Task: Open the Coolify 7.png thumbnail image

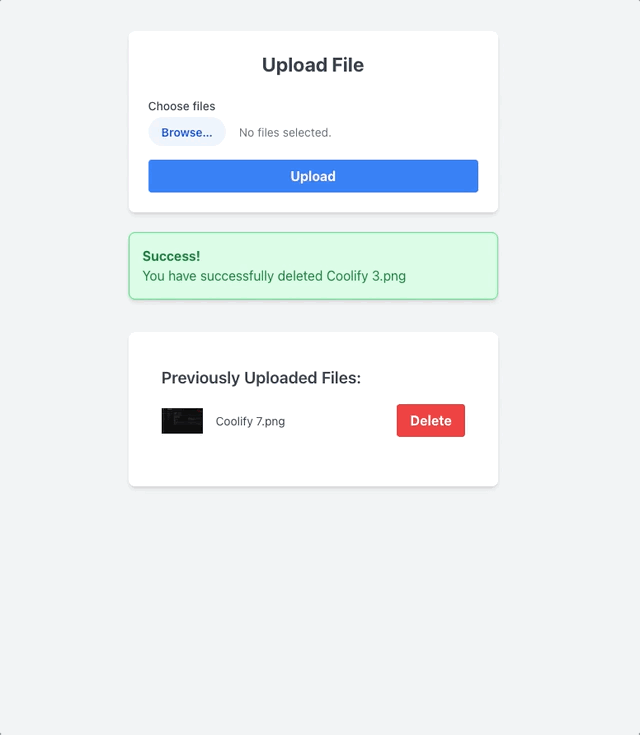Action: pos(182,421)
